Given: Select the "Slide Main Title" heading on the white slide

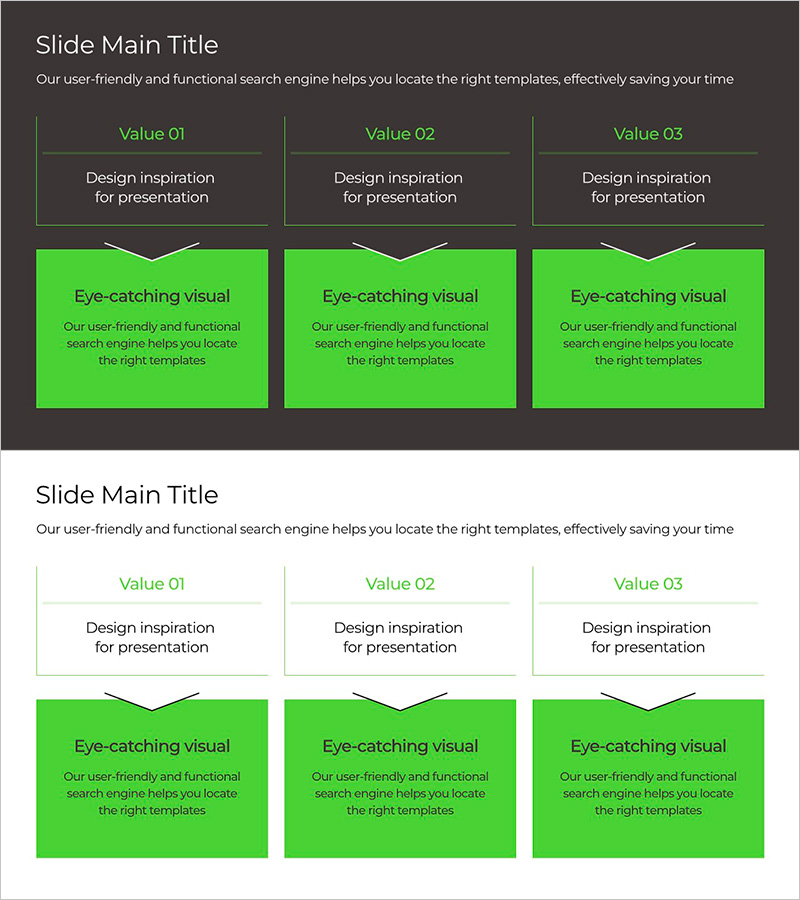Looking at the screenshot, I should pyautogui.click(x=127, y=495).
